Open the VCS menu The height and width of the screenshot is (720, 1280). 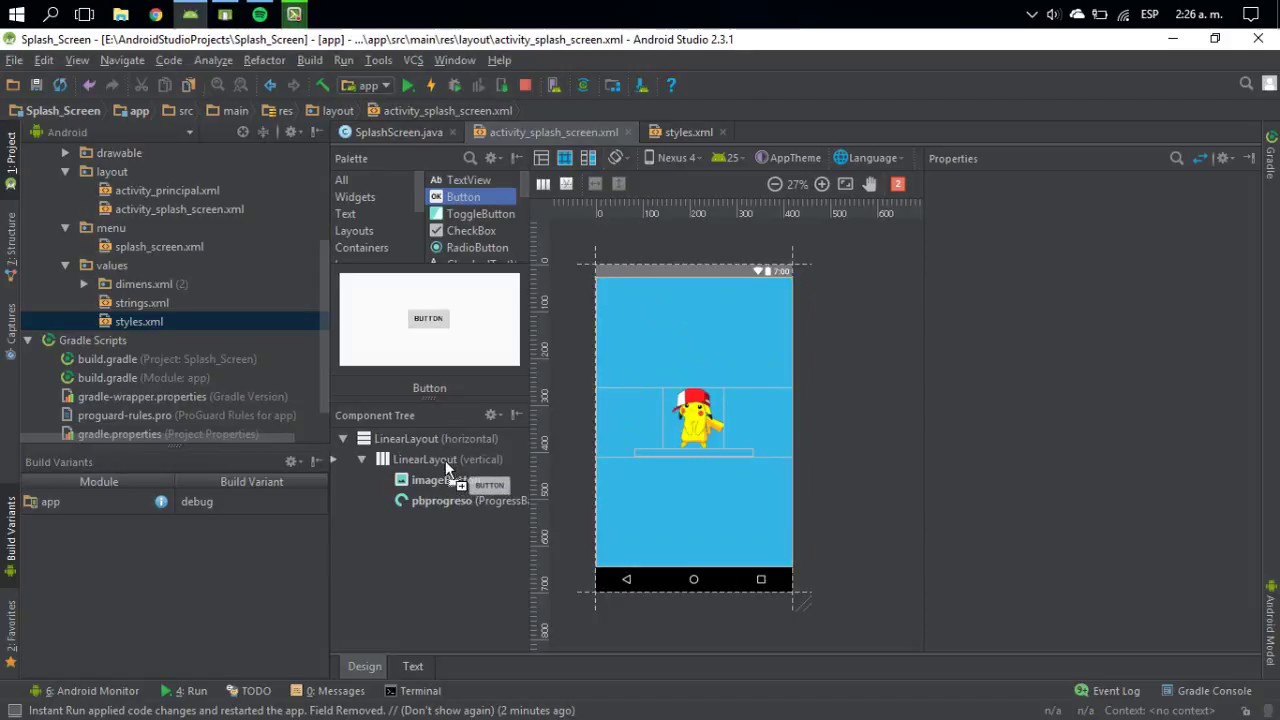click(x=413, y=60)
